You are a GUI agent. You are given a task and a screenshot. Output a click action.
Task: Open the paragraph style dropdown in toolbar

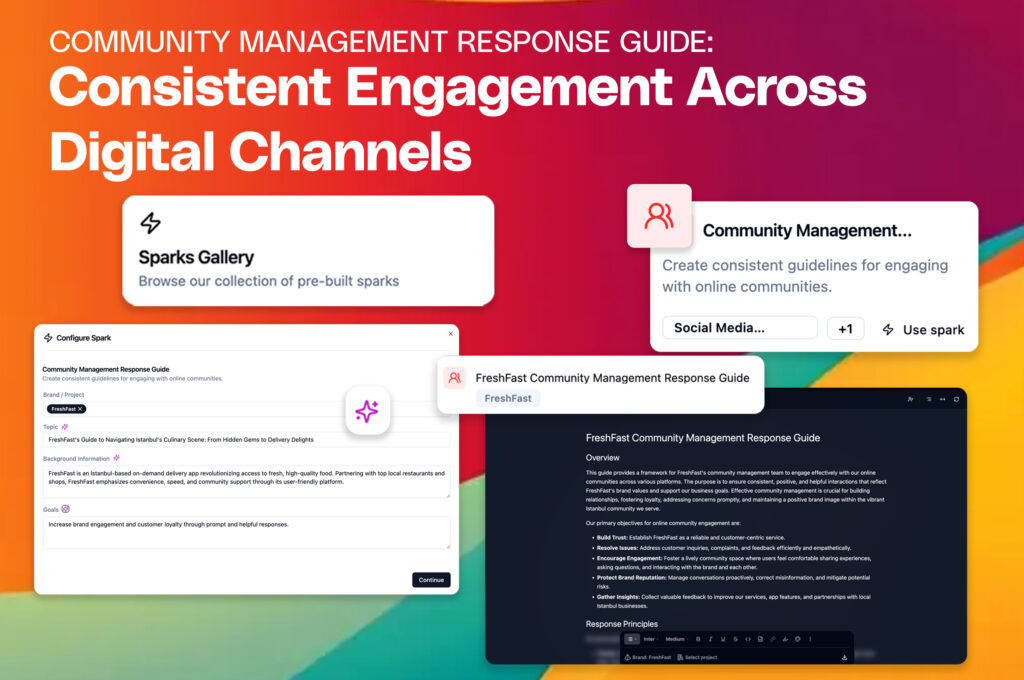click(x=632, y=639)
